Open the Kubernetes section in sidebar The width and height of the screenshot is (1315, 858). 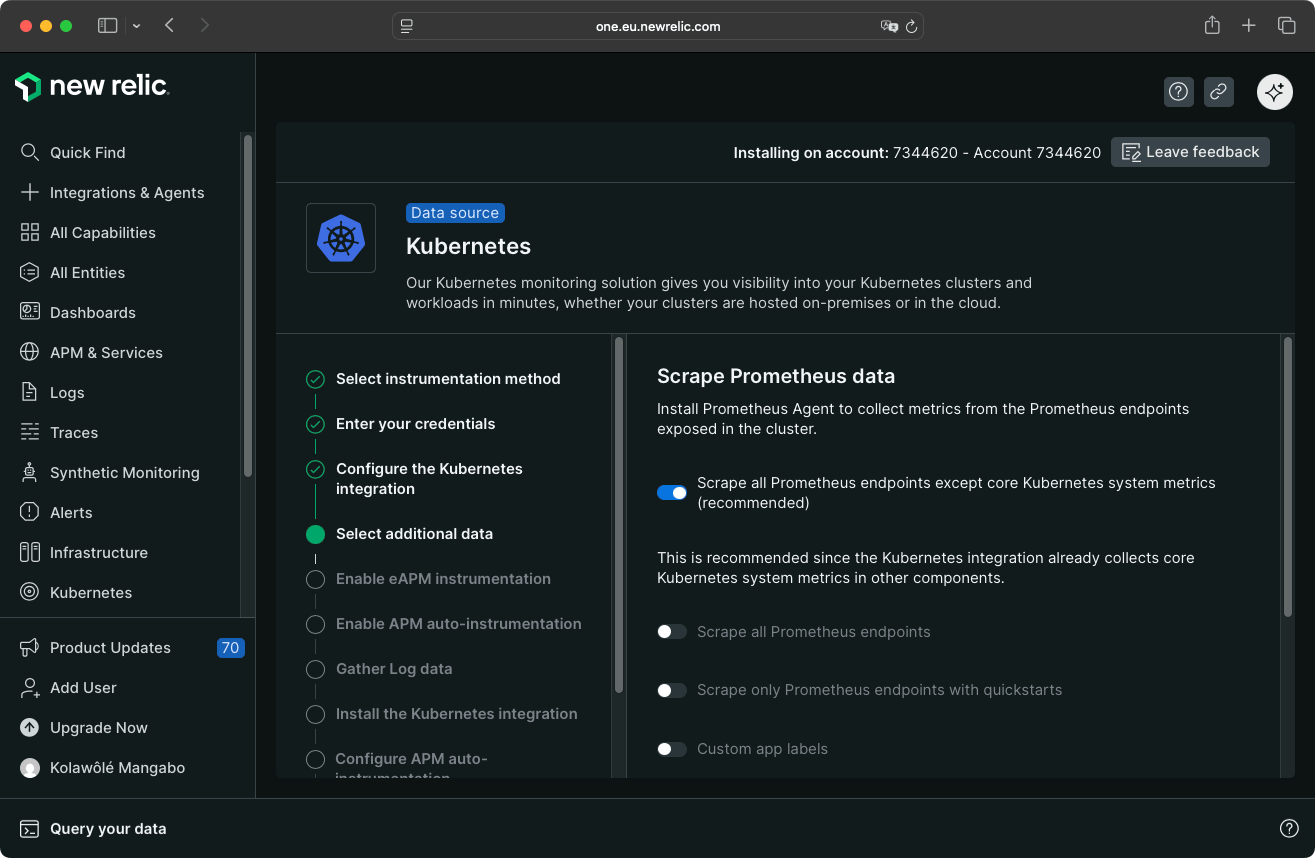coord(92,592)
